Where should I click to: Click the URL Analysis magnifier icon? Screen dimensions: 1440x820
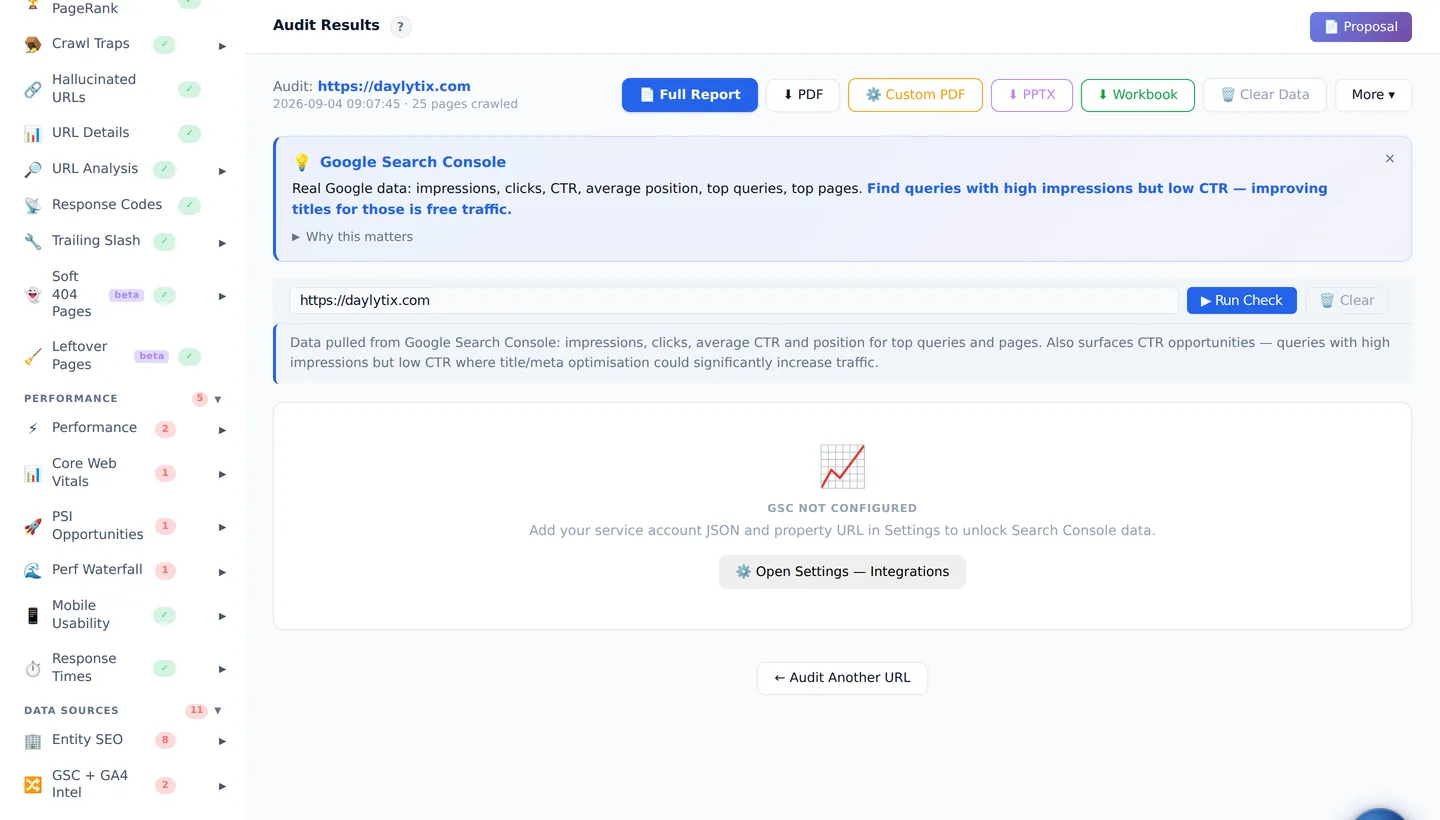point(33,169)
